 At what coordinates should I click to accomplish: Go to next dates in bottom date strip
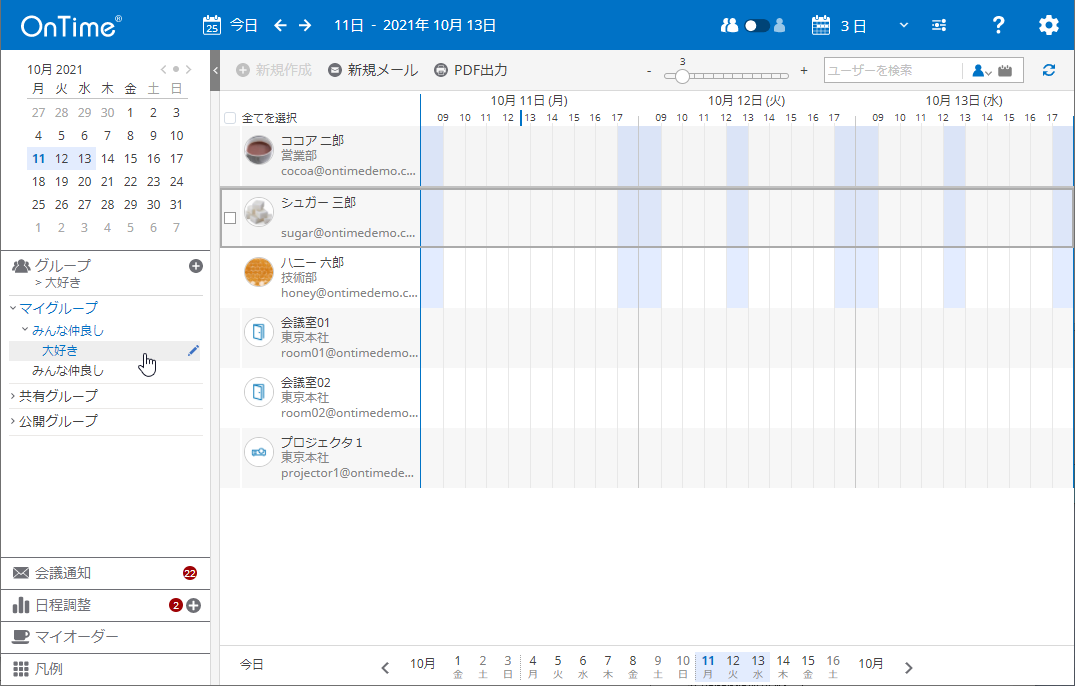[908, 667]
